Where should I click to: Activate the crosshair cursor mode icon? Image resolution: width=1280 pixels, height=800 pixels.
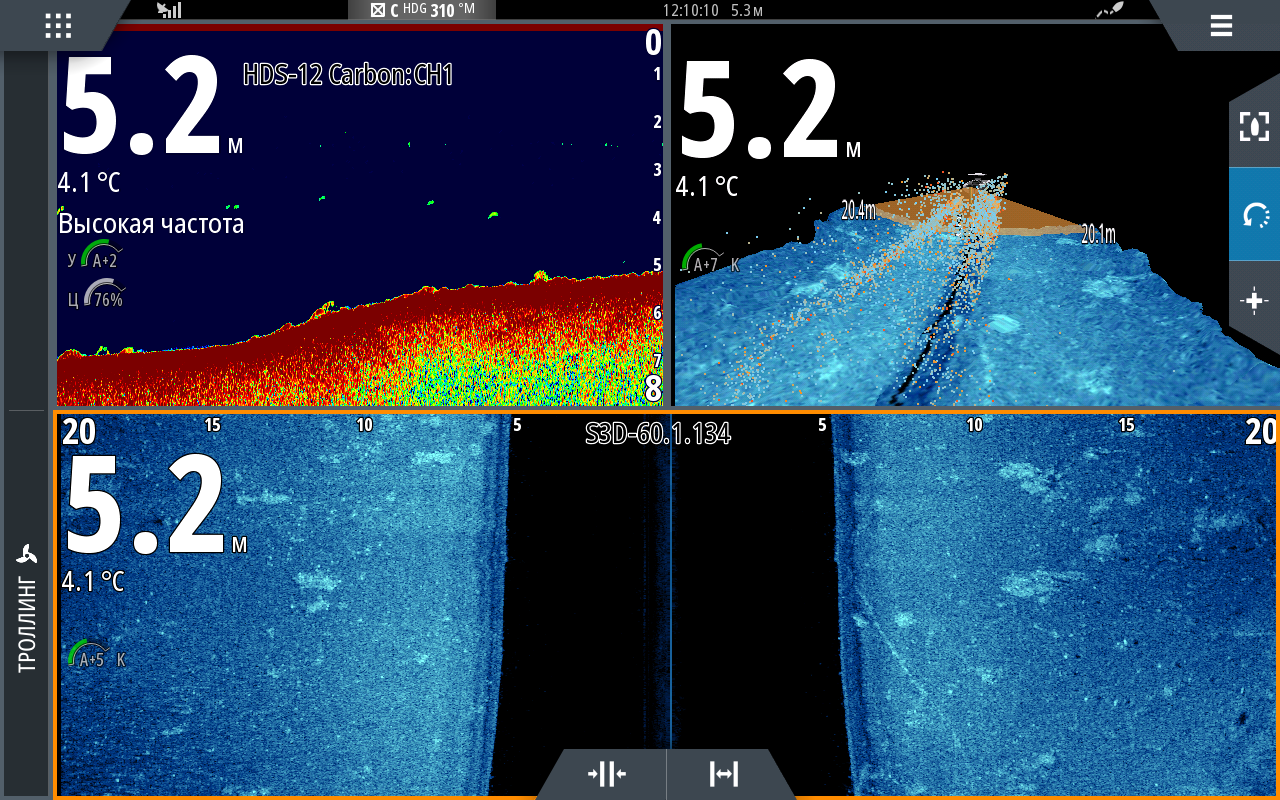click(x=1255, y=302)
